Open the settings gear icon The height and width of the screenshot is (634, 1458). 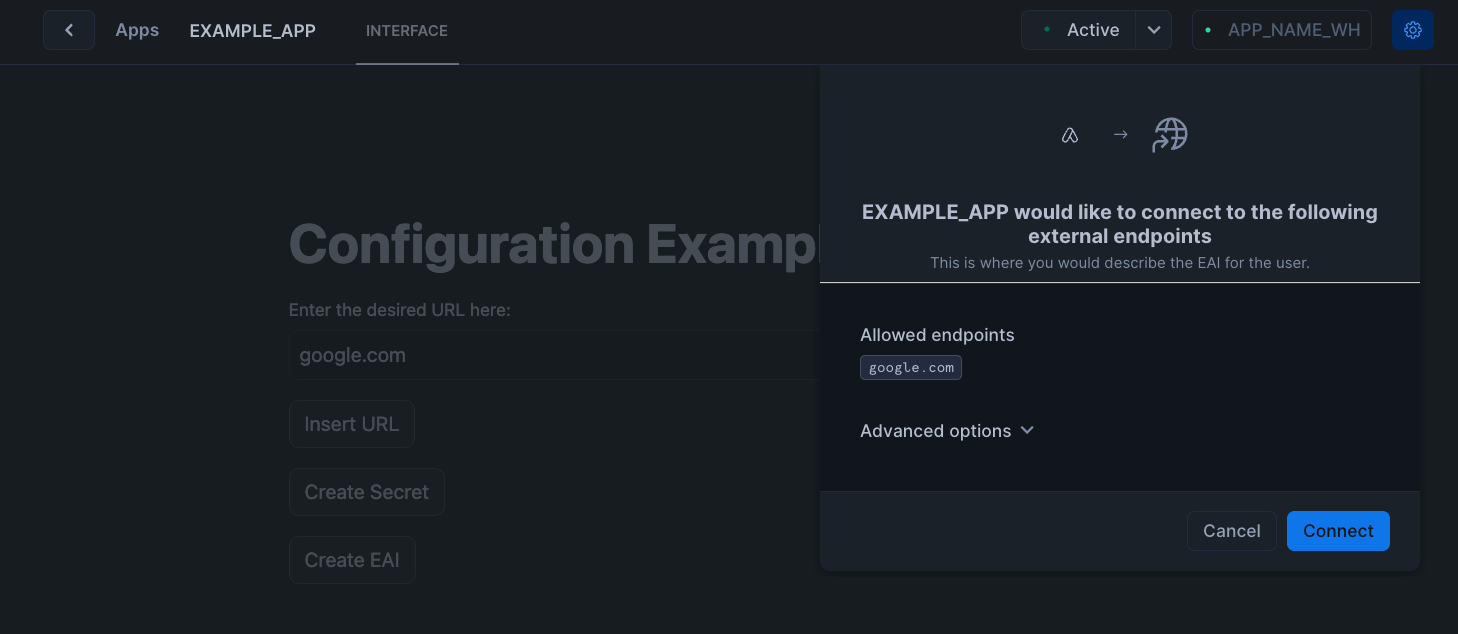point(1412,30)
